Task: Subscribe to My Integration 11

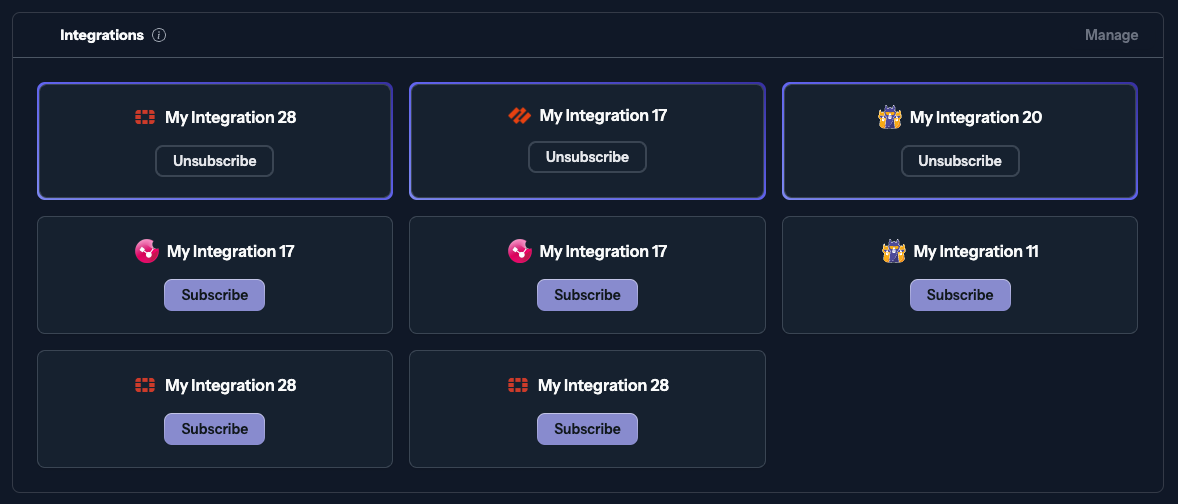Action: pos(959,295)
